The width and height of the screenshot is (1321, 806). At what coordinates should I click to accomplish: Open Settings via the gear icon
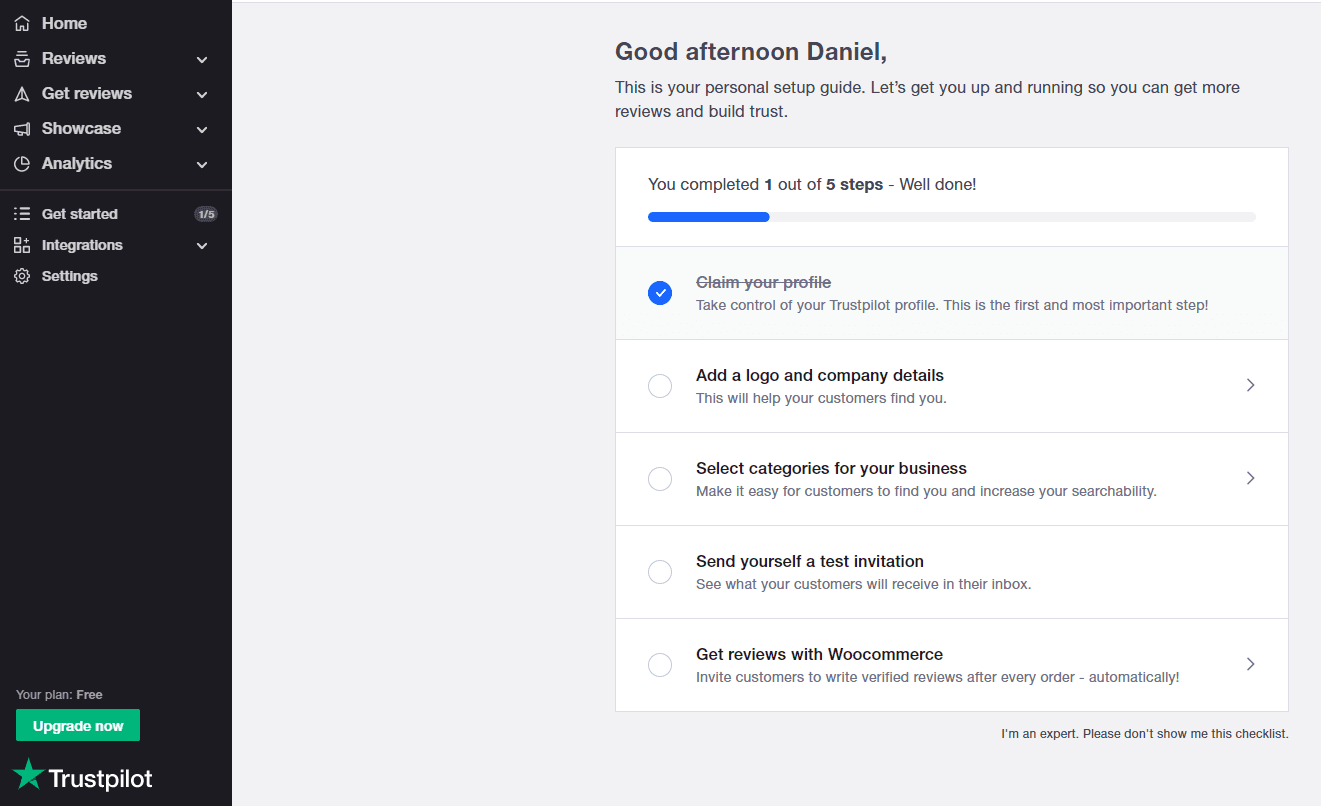pos(22,276)
